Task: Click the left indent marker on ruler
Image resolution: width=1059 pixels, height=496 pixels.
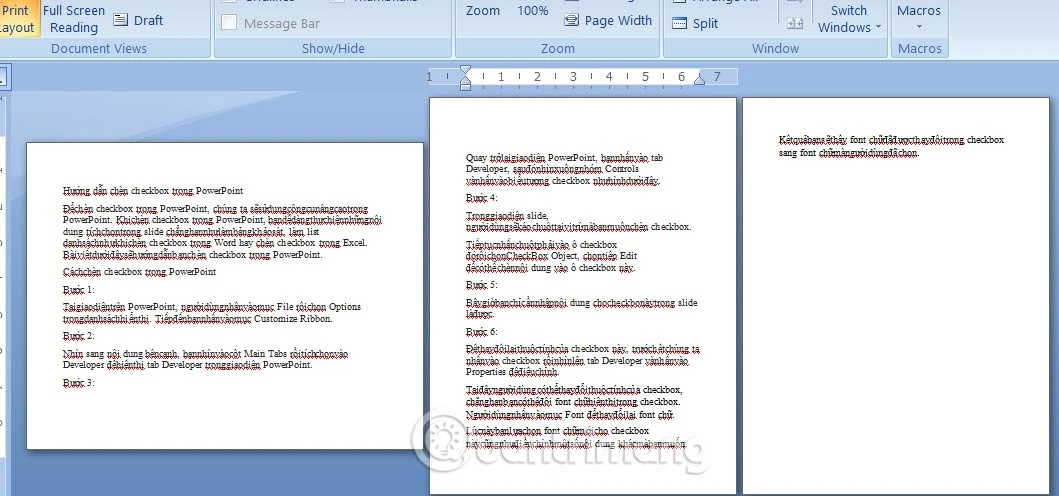Action: (465, 78)
